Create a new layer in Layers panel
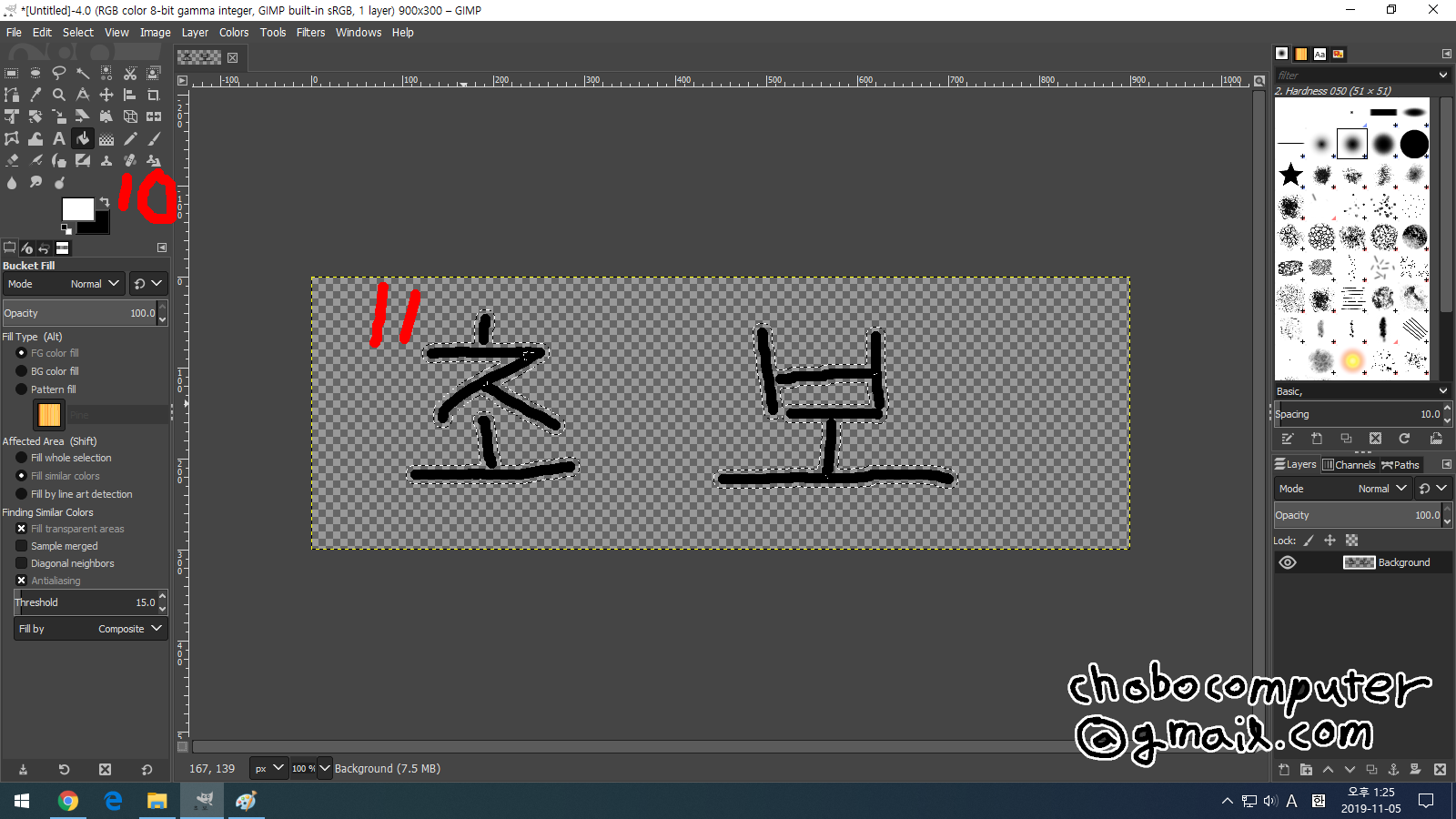Screen dimensions: 1456x819 coord(1284,769)
